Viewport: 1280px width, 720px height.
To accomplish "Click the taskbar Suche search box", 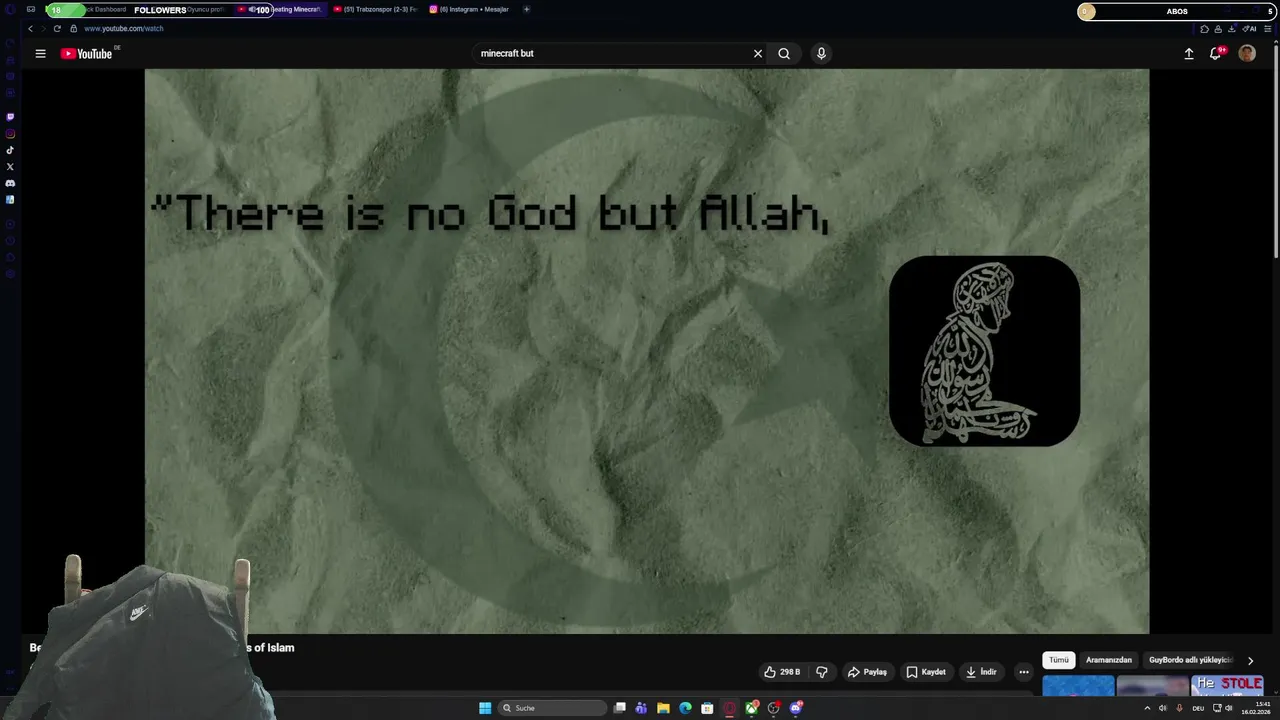I will 553,708.
